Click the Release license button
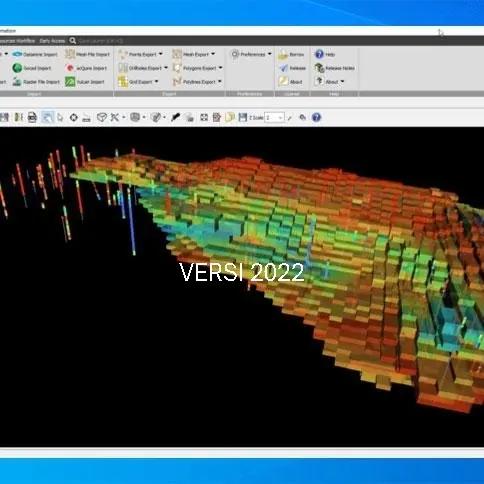 pos(292,68)
